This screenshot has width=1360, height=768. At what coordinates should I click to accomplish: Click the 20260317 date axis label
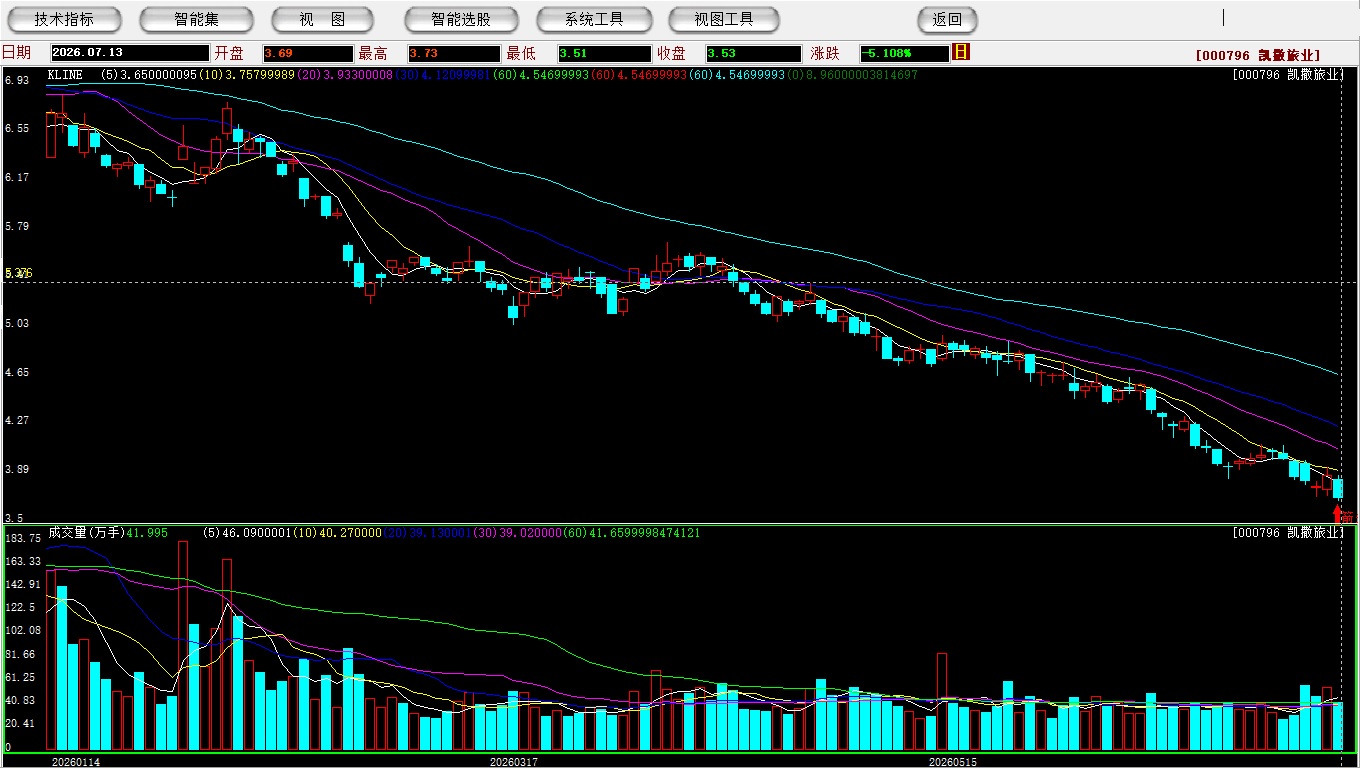(513, 762)
